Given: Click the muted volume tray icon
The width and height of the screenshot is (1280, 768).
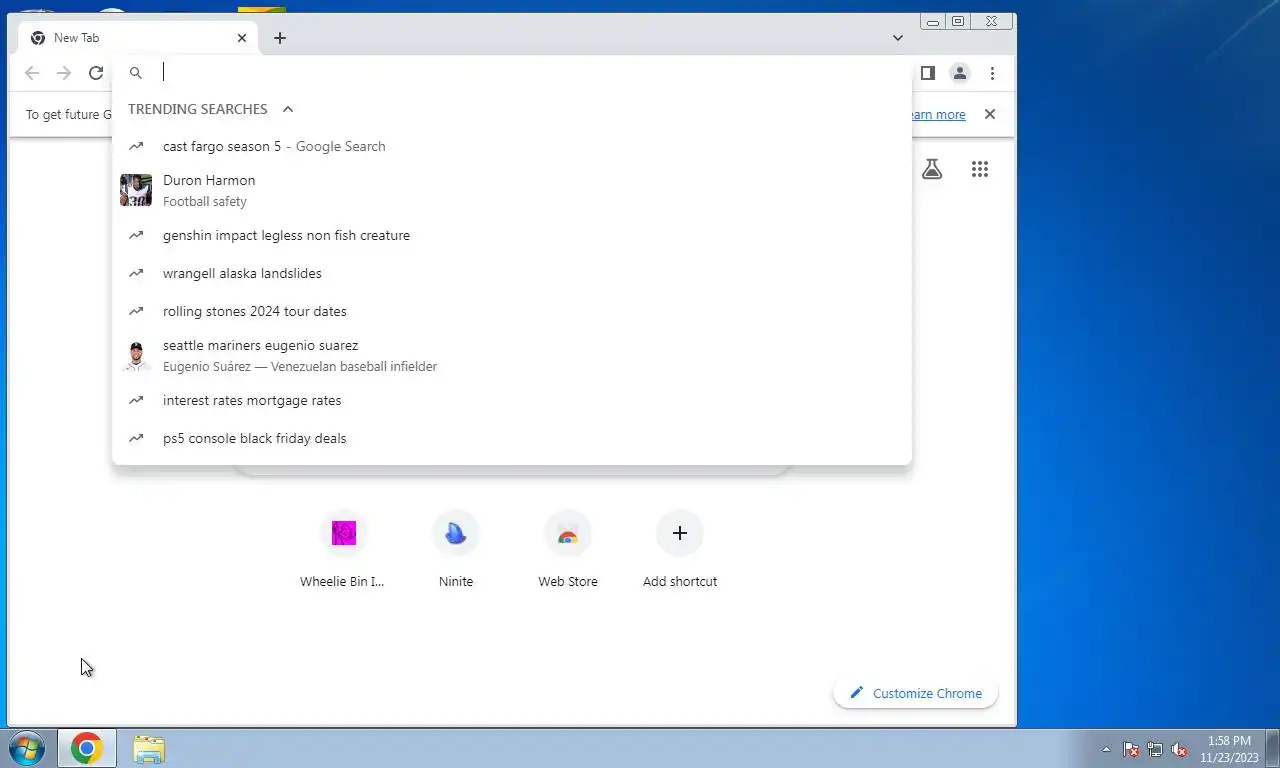Looking at the screenshot, I should pyautogui.click(x=1179, y=749).
